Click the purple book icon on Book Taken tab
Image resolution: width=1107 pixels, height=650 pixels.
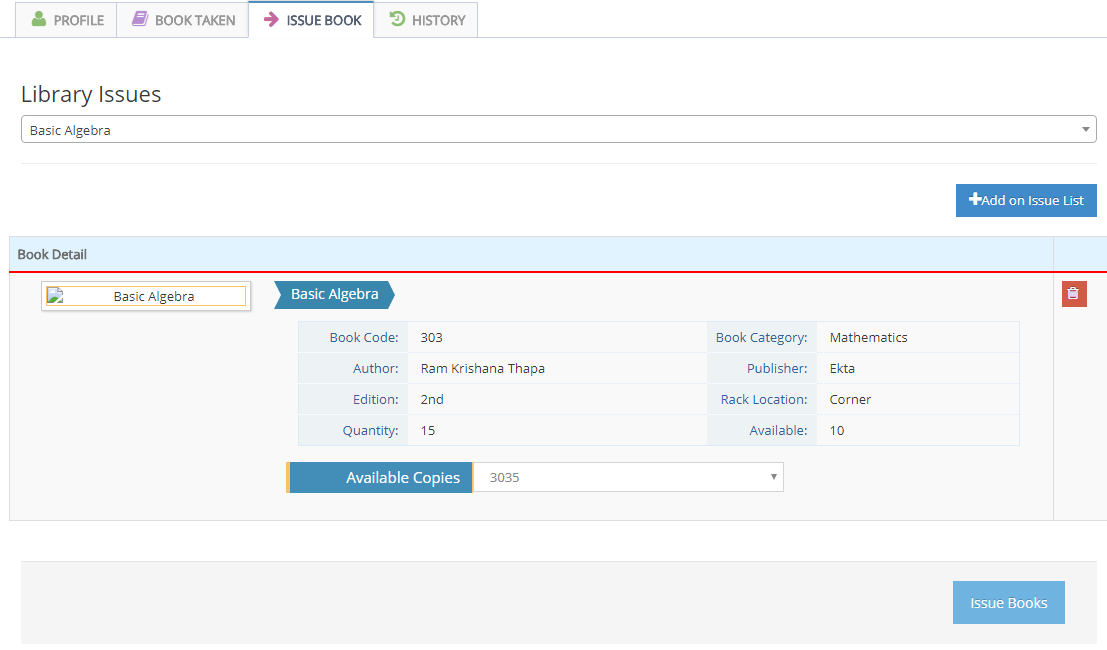point(140,19)
